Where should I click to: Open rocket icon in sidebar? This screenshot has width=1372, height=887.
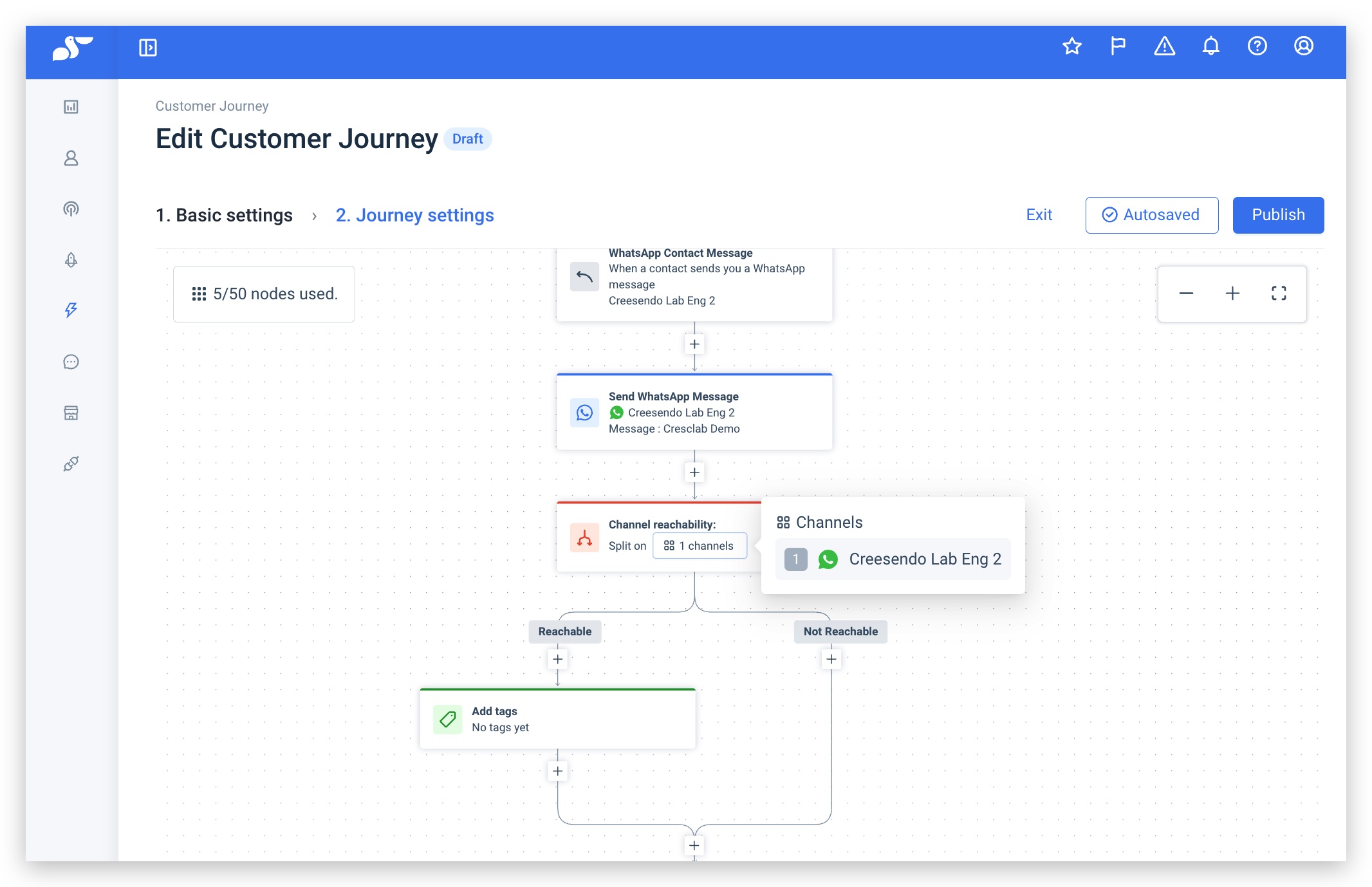(x=71, y=259)
